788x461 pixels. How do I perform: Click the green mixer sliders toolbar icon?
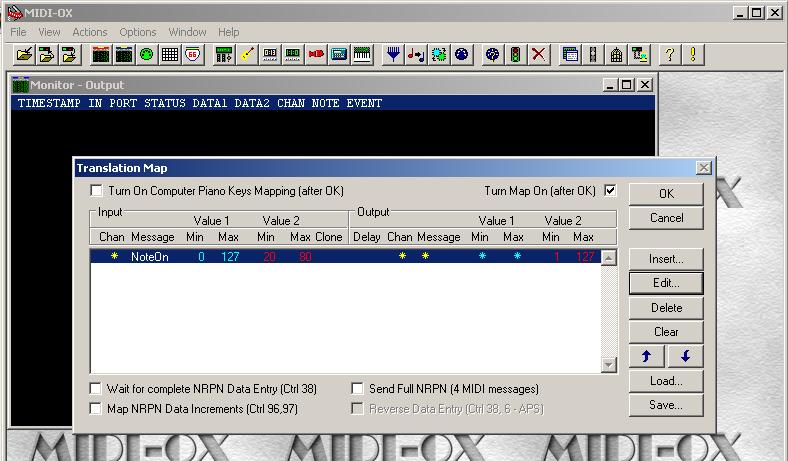tap(224, 54)
